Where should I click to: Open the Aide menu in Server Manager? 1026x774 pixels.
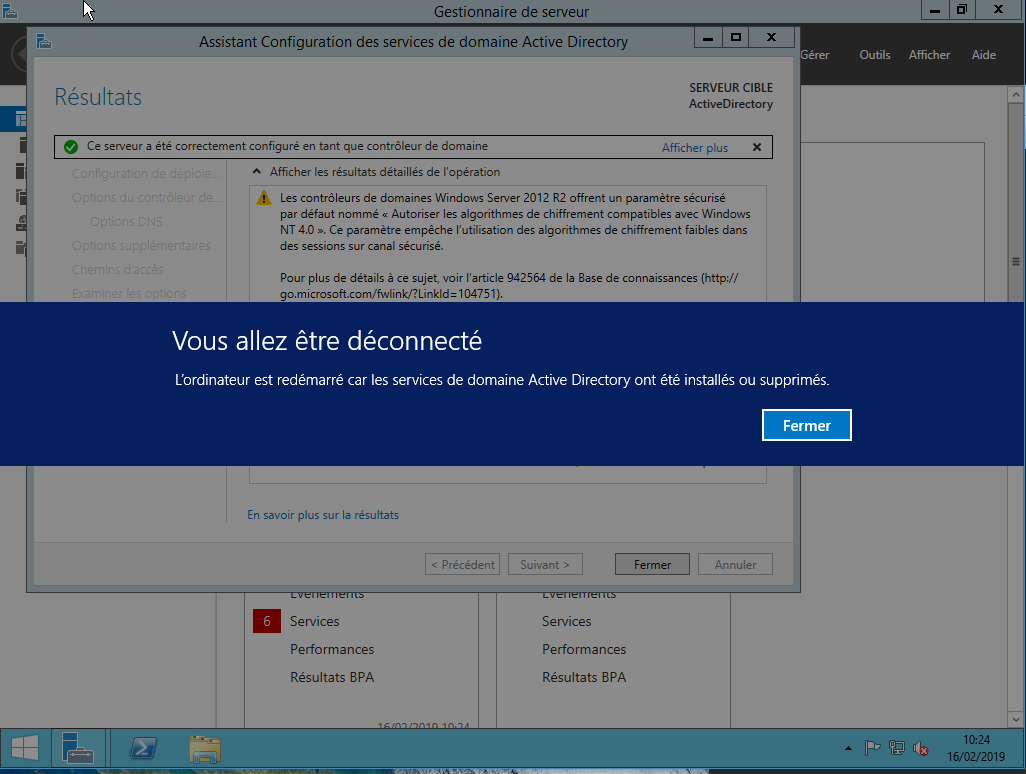[983, 55]
